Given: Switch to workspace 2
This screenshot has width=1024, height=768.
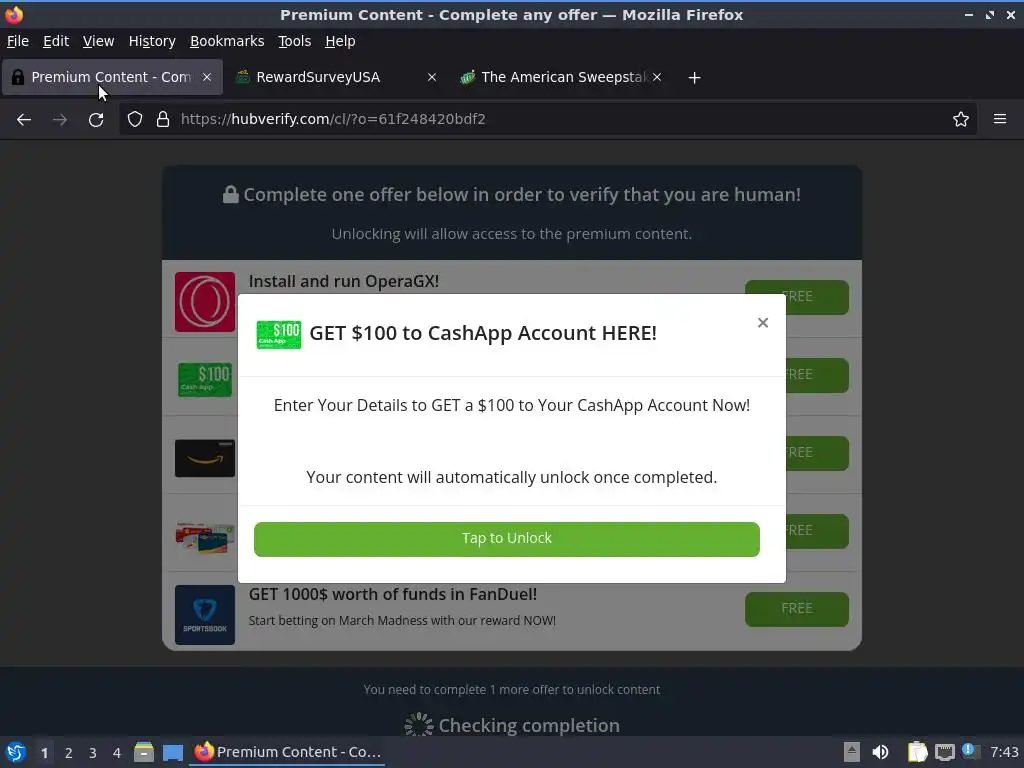Looking at the screenshot, I should [x=69, y=753].
